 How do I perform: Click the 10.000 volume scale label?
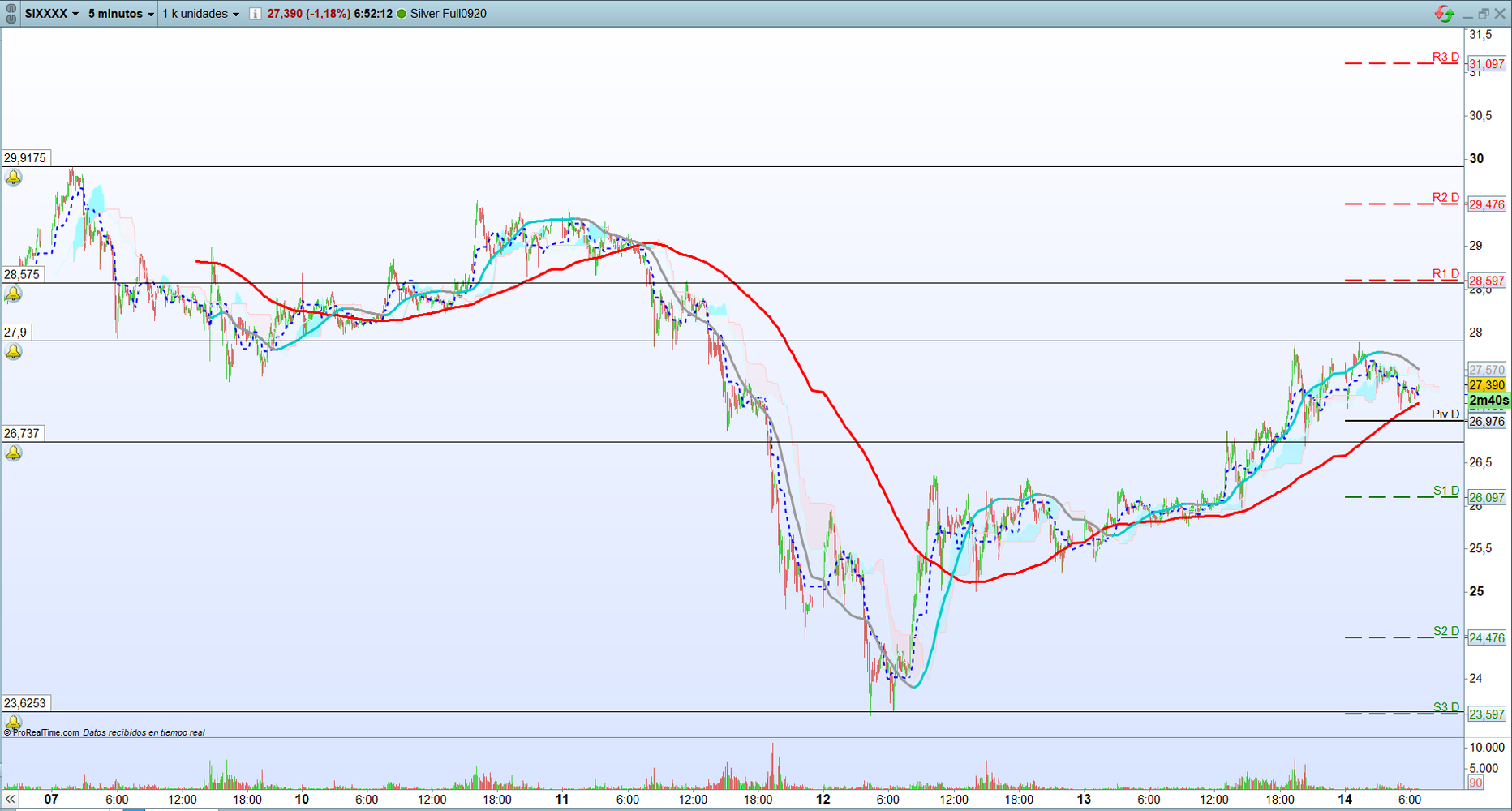coord(1487,747)
